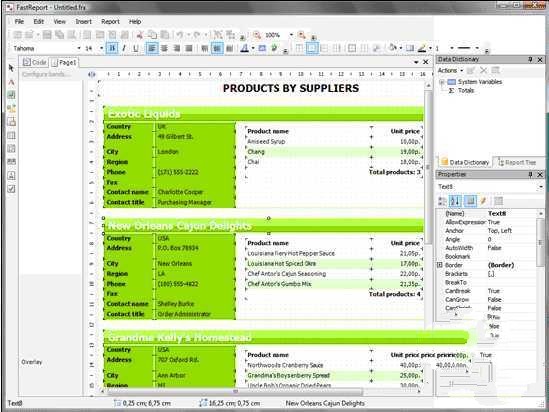Switch to the Code tab
549x412 pixels.
(x=34, y=62)
